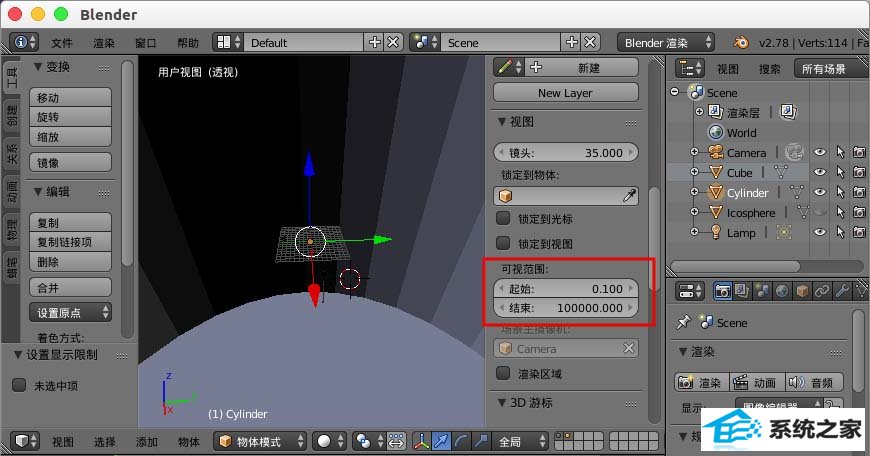
Task: Show the Icosphere object via eye icon
Action: pyautogui.click(x=820, y=212)
